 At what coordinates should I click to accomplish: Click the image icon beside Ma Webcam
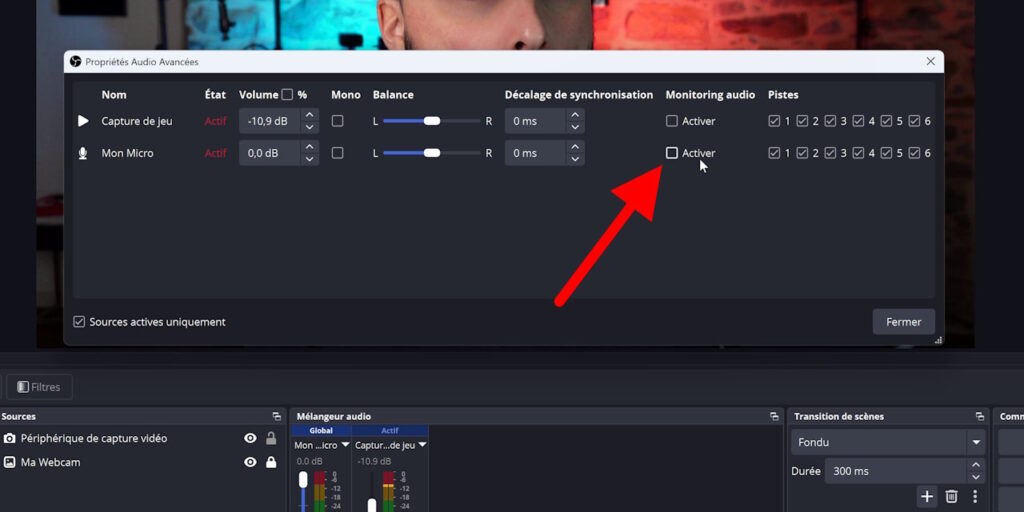pyautogui.click(x=9, y=462)
